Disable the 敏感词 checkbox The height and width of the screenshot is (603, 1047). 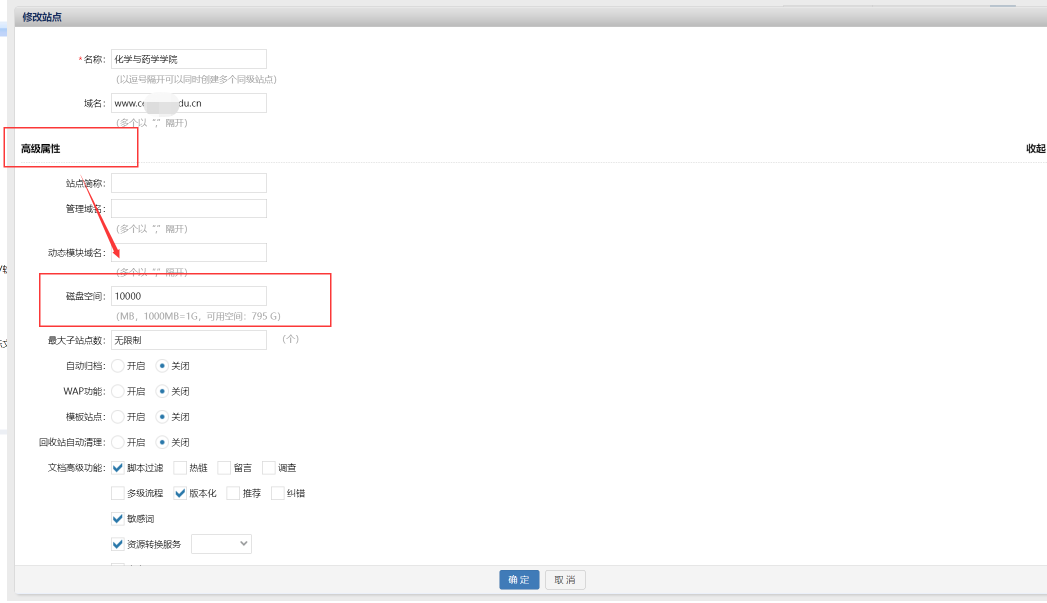point(118,519)
